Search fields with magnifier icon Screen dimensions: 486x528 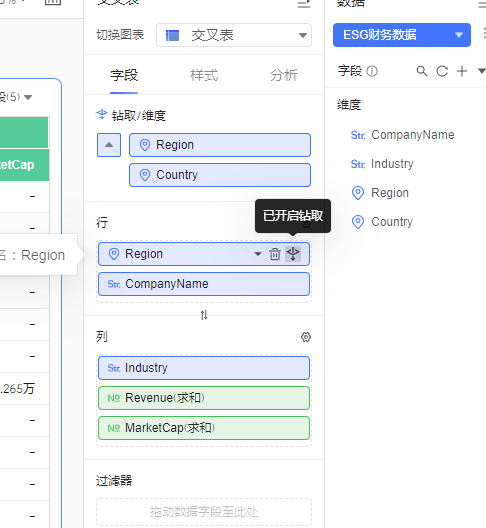(422, 71)
